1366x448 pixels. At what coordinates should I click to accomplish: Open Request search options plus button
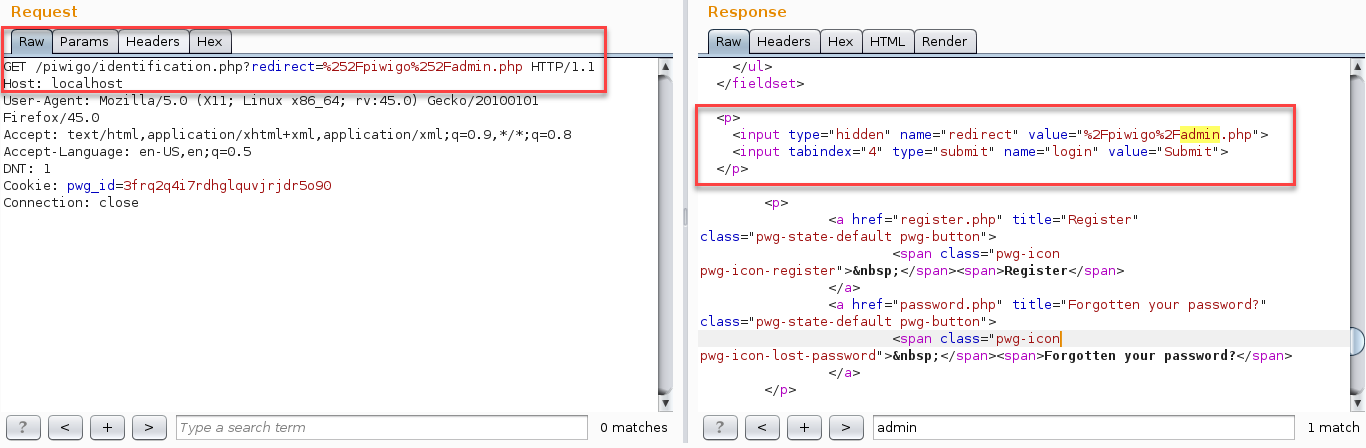[107, 427]
